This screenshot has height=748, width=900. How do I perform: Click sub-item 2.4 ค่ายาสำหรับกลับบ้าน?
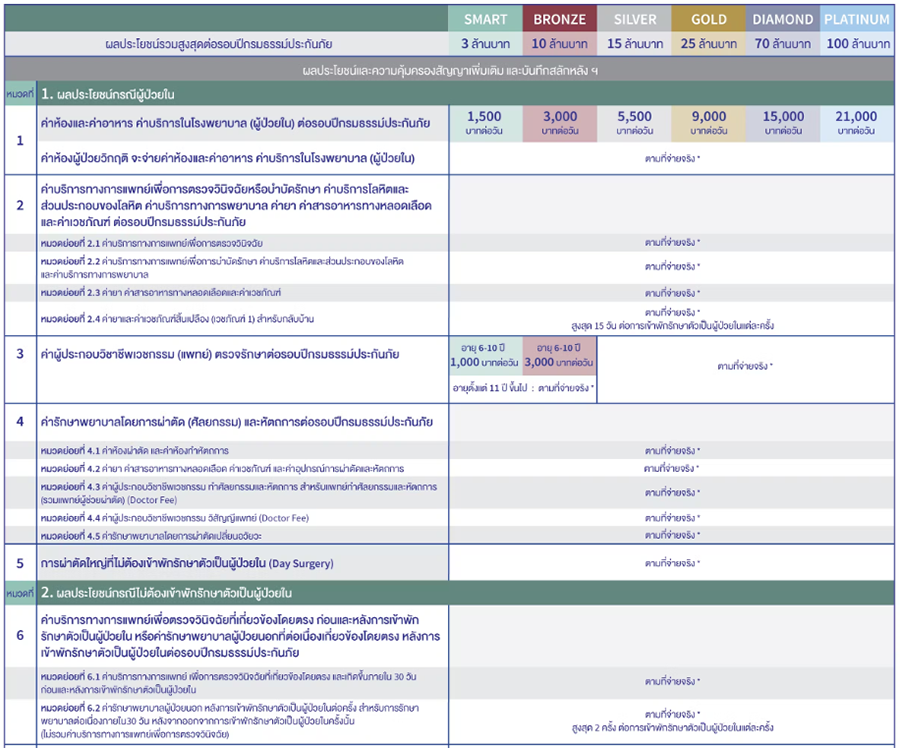(x=178, y=319)
